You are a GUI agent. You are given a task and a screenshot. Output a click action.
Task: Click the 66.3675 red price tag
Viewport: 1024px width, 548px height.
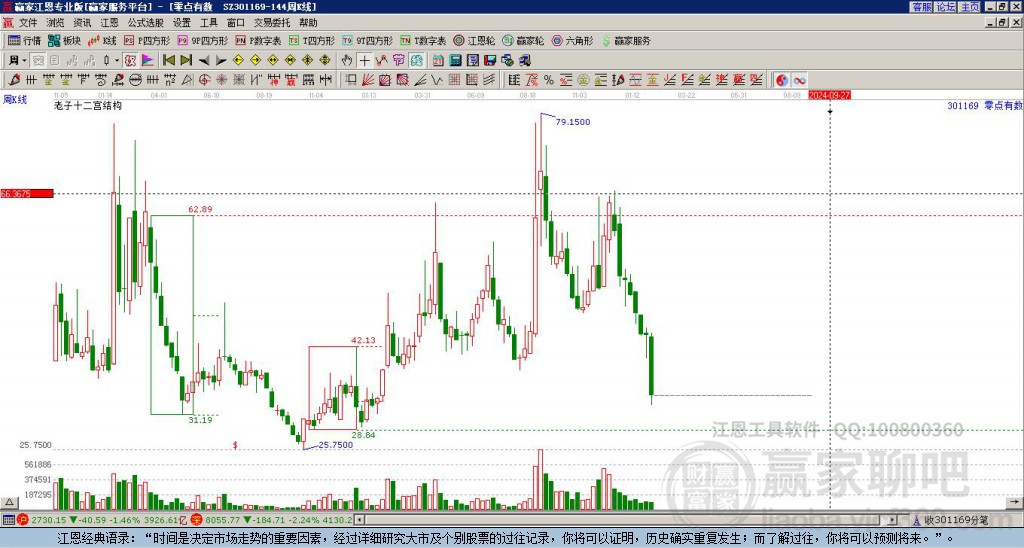27,194
